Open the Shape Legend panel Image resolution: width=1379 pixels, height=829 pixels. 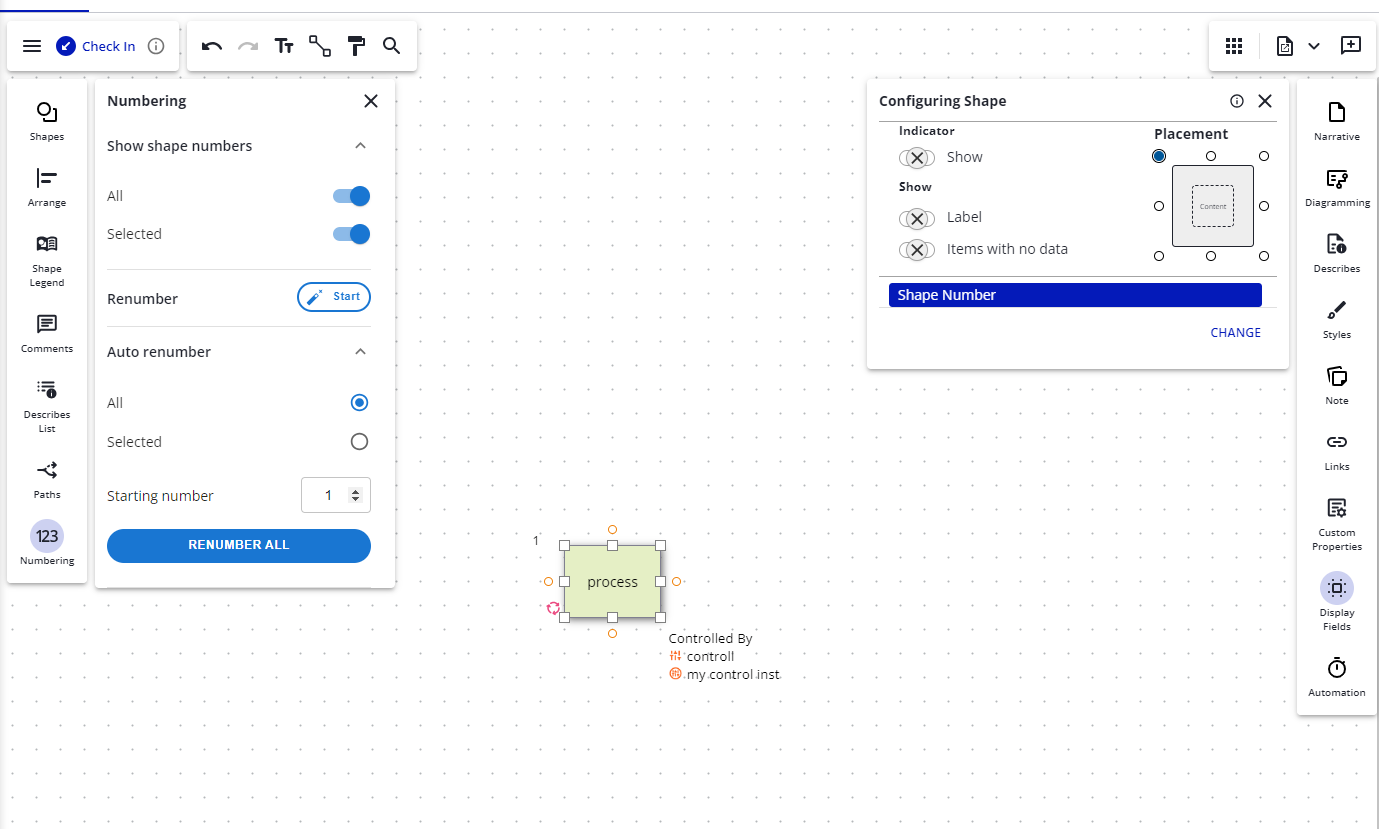46,245
